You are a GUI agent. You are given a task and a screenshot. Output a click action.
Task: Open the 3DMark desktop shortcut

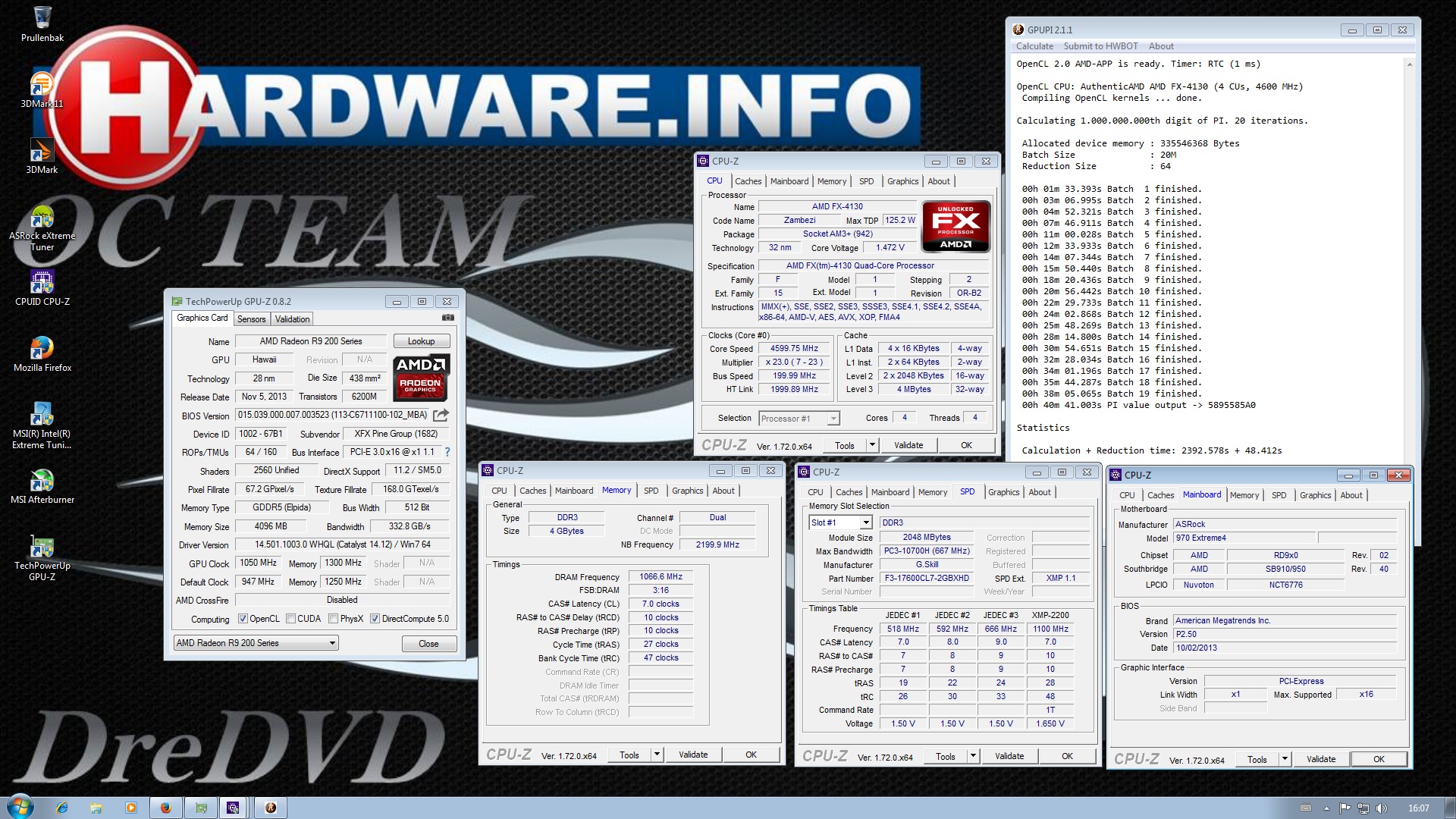42,155
